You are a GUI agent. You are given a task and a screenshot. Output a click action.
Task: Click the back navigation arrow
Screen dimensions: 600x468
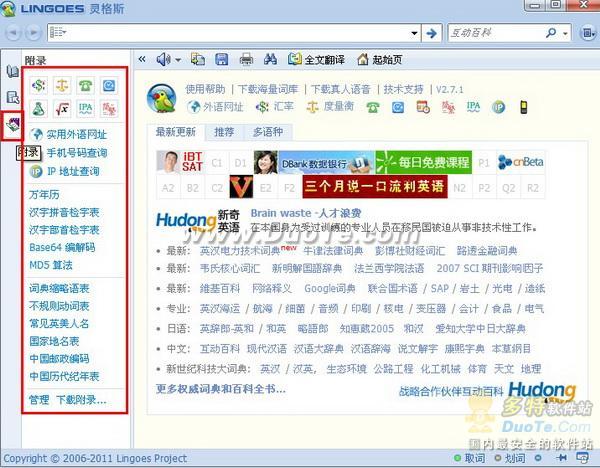[x=13, y=33]
